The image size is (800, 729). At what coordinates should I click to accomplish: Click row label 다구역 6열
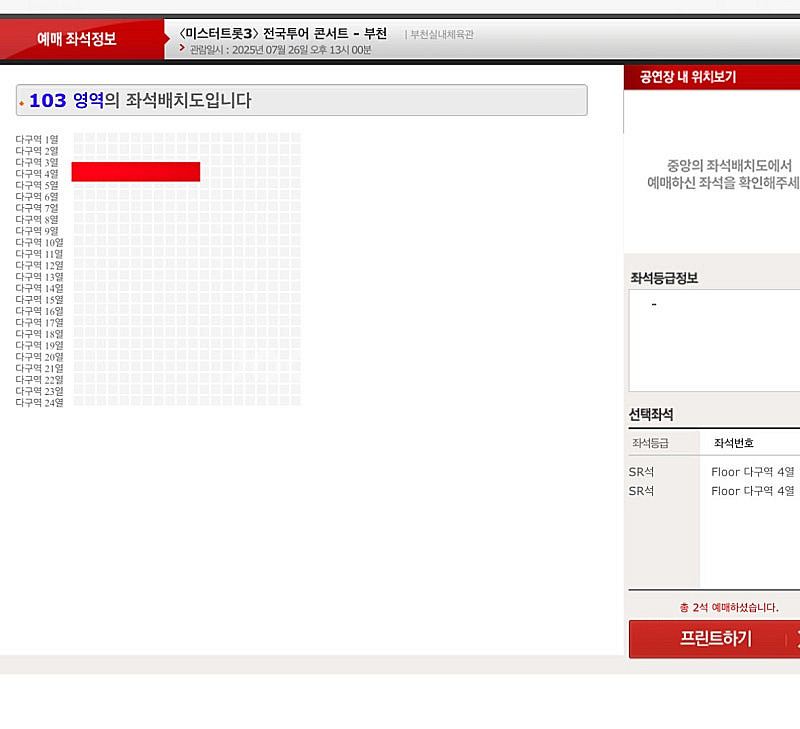tap(37, 196)
